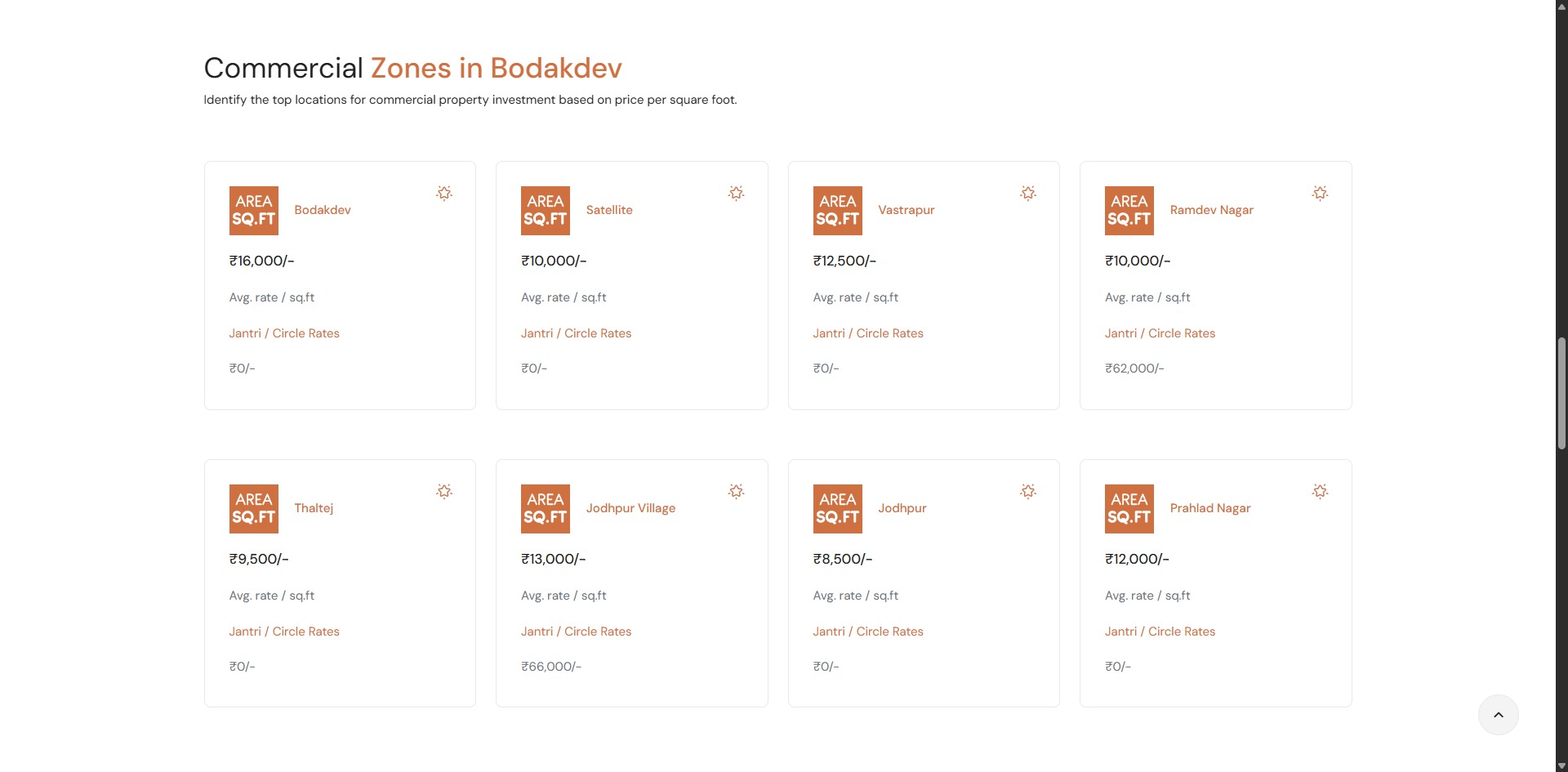Click the sun icon on Prahlad Nagar card
This screenshot has height=772, width=1568.
pyautogui.click(x=1320, y=491)
